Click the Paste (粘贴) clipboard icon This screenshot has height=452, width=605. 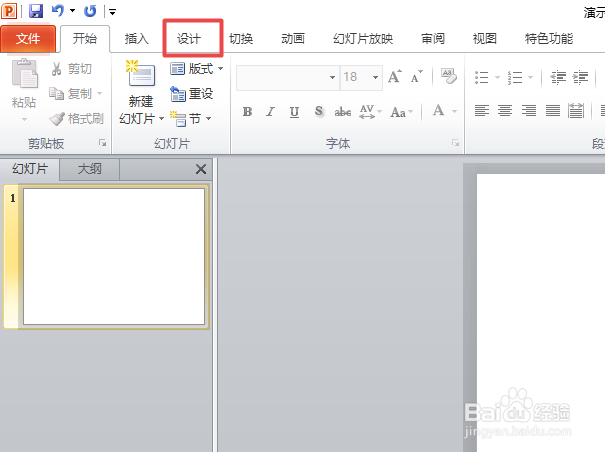point(24,73)
